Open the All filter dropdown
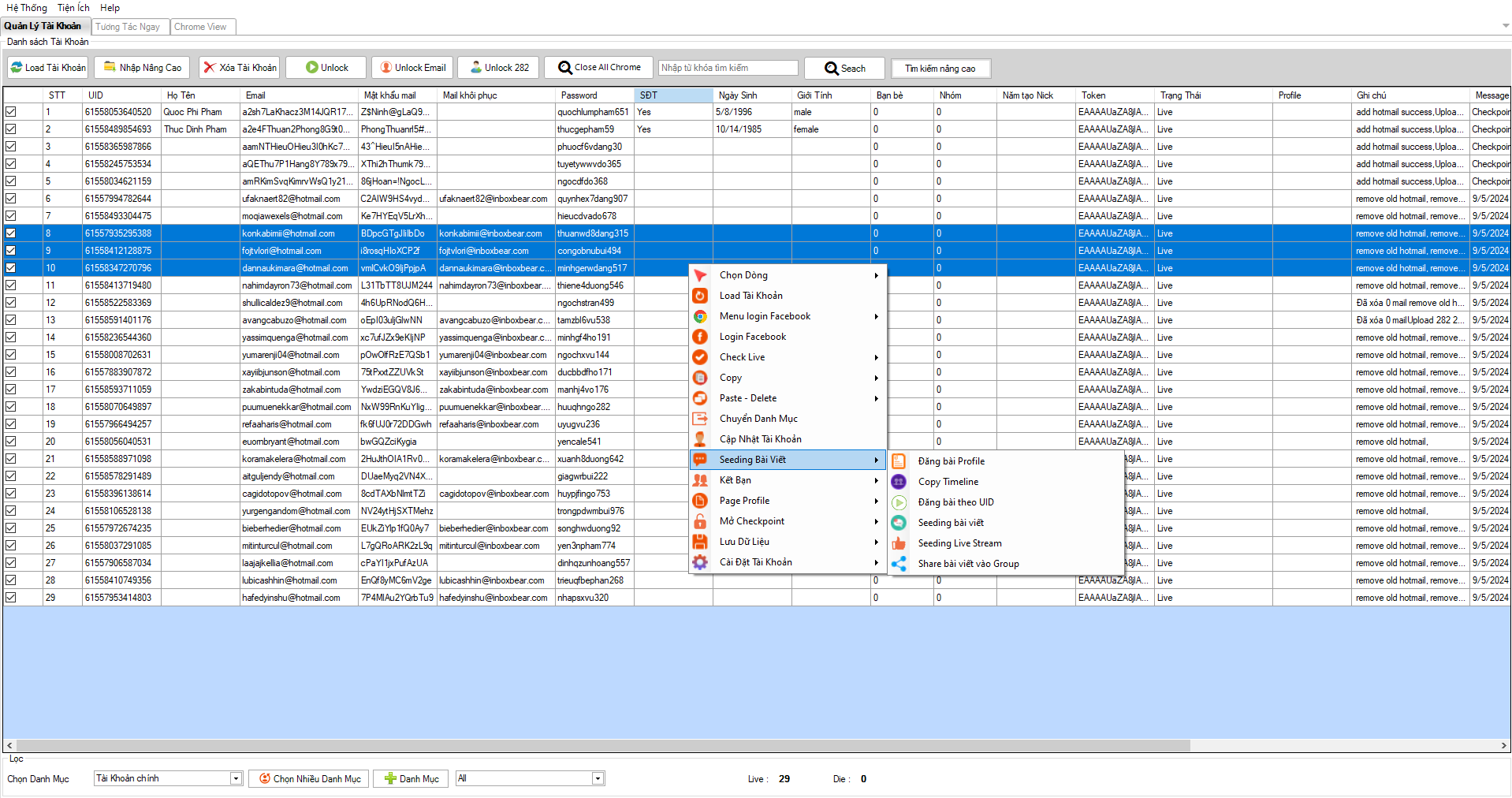The image size is (1512, 798). pyautogui.click(x=598, y=779)
